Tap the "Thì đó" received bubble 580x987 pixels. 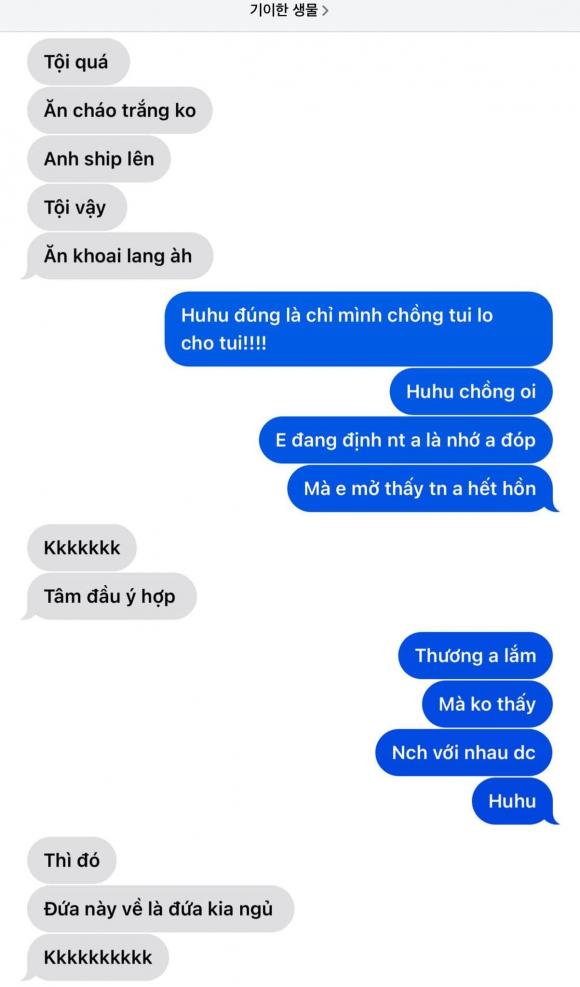tap(72, 860)
